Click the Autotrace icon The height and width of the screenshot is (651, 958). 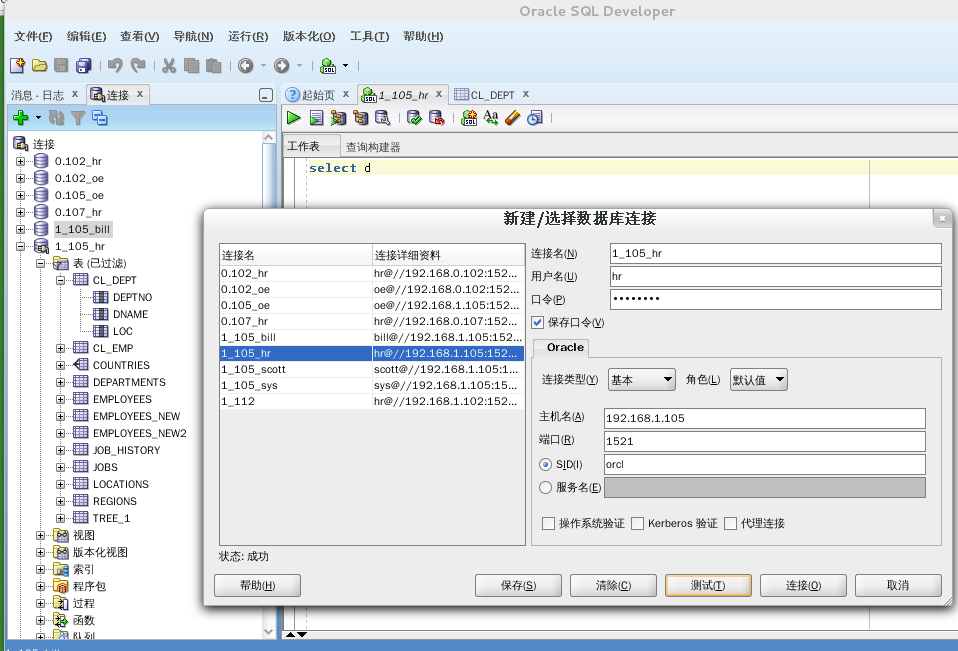coord(360,118)
